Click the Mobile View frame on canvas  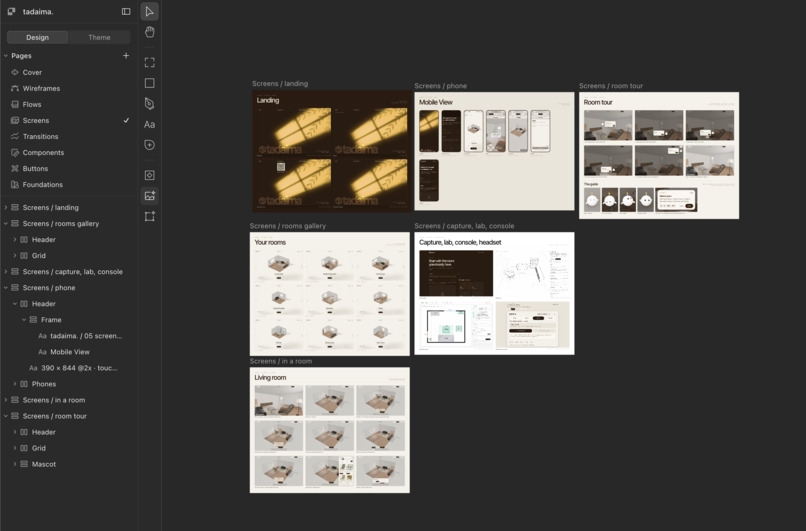[x=494, y=151]
